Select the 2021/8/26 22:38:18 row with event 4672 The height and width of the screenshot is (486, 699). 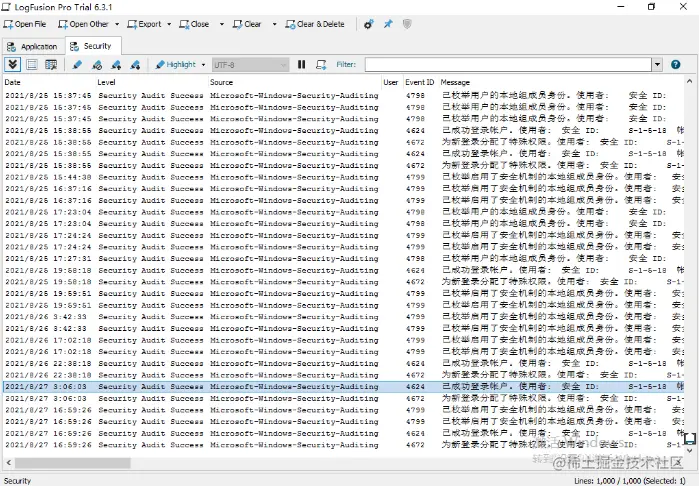point(343,375)
